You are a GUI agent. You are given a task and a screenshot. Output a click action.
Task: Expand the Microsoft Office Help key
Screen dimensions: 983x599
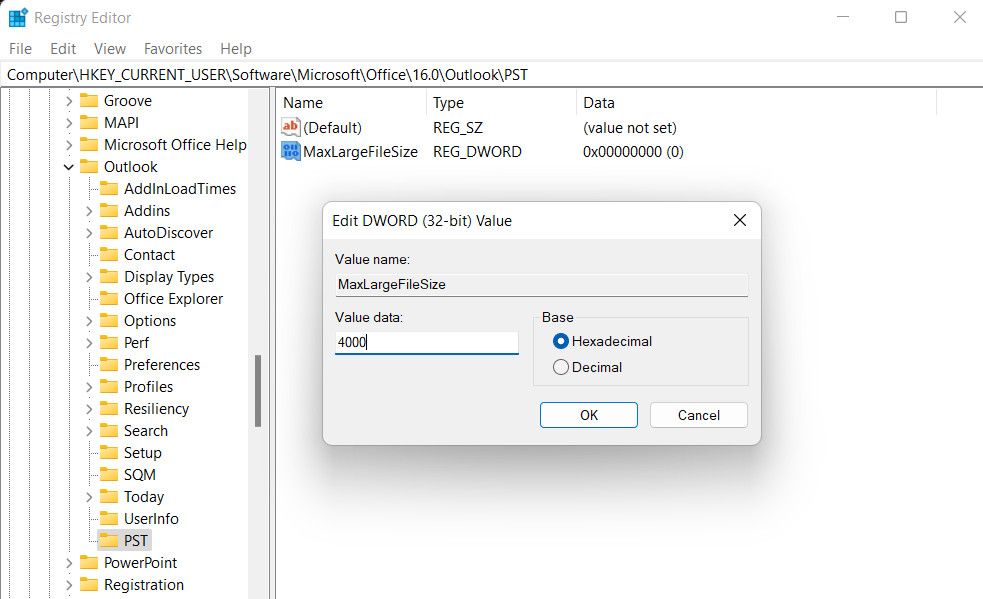click(69, 145)
